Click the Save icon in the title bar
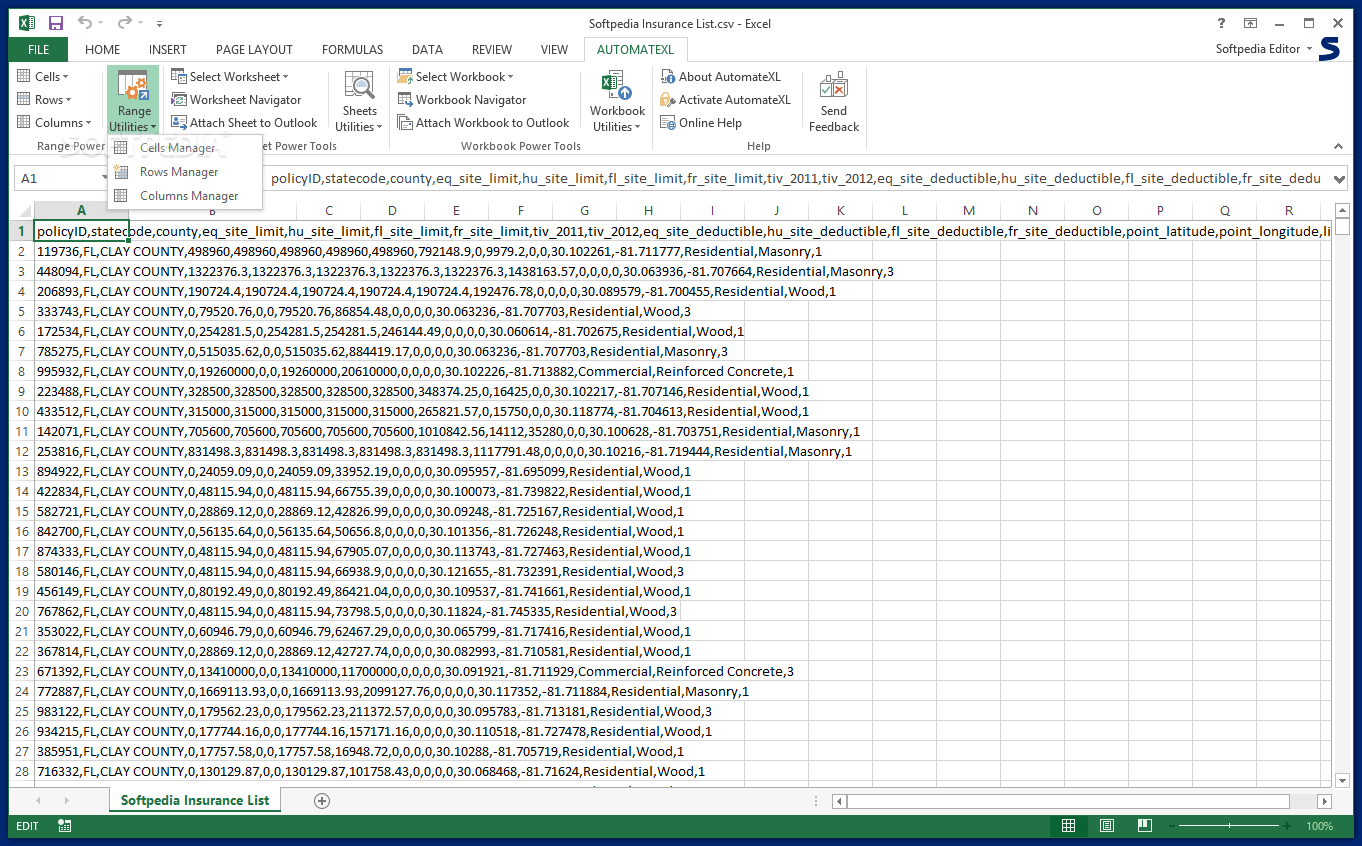Viewport: 1362px width, 846px height. [x=56, y=23]
